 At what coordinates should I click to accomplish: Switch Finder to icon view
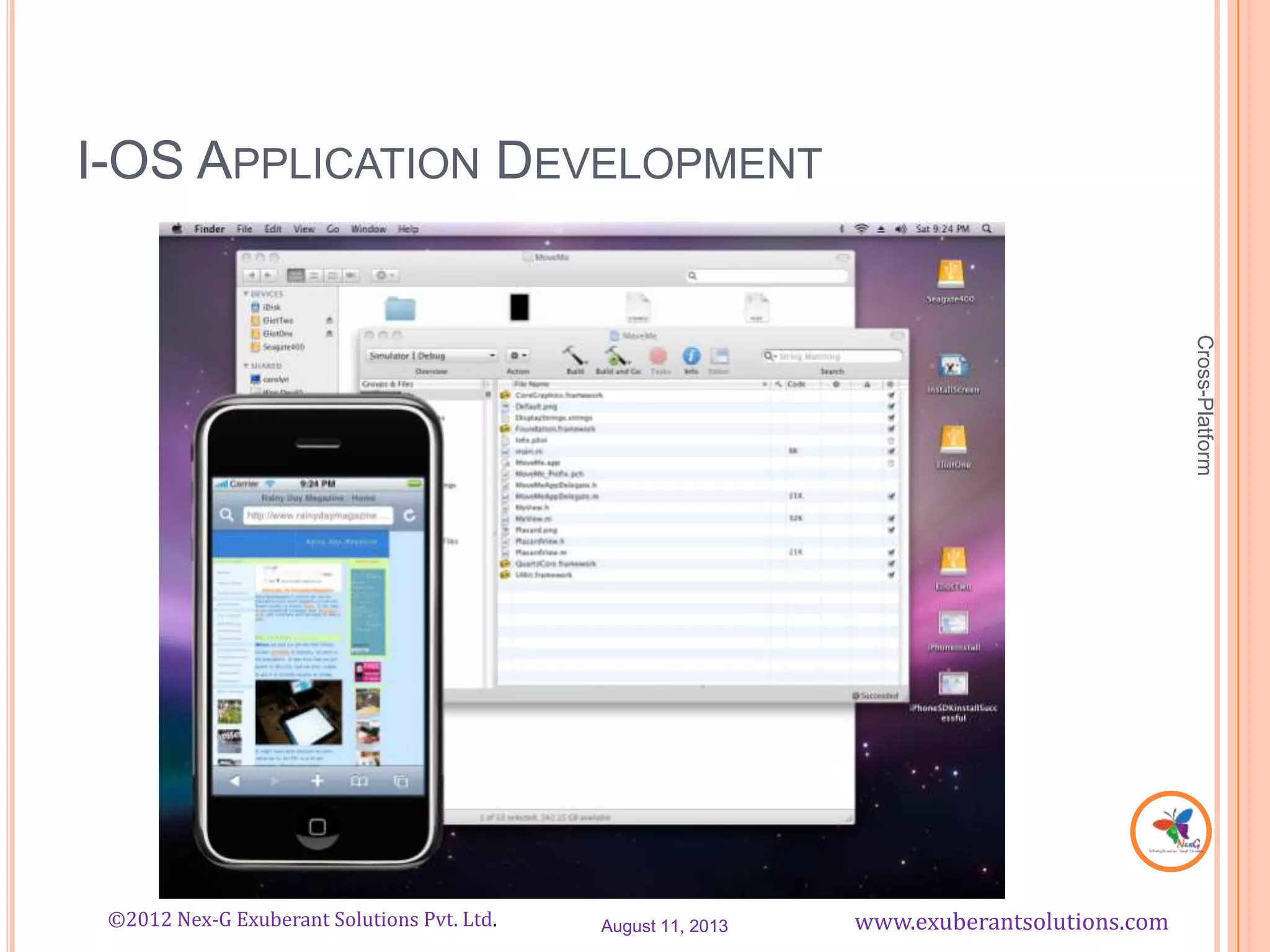point(296,275)
